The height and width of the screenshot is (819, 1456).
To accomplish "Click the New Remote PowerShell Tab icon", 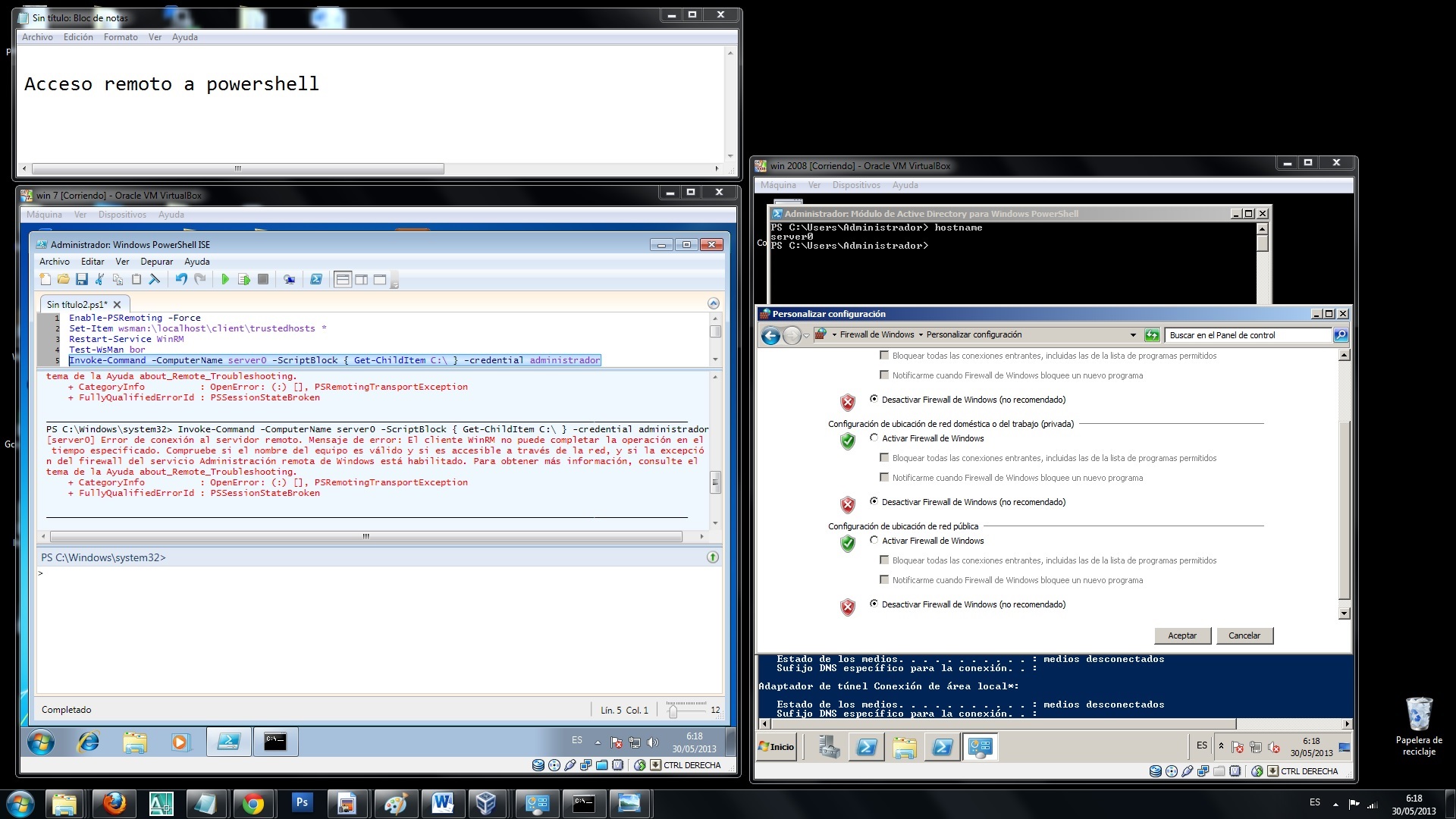I will (x=289, y=280).
